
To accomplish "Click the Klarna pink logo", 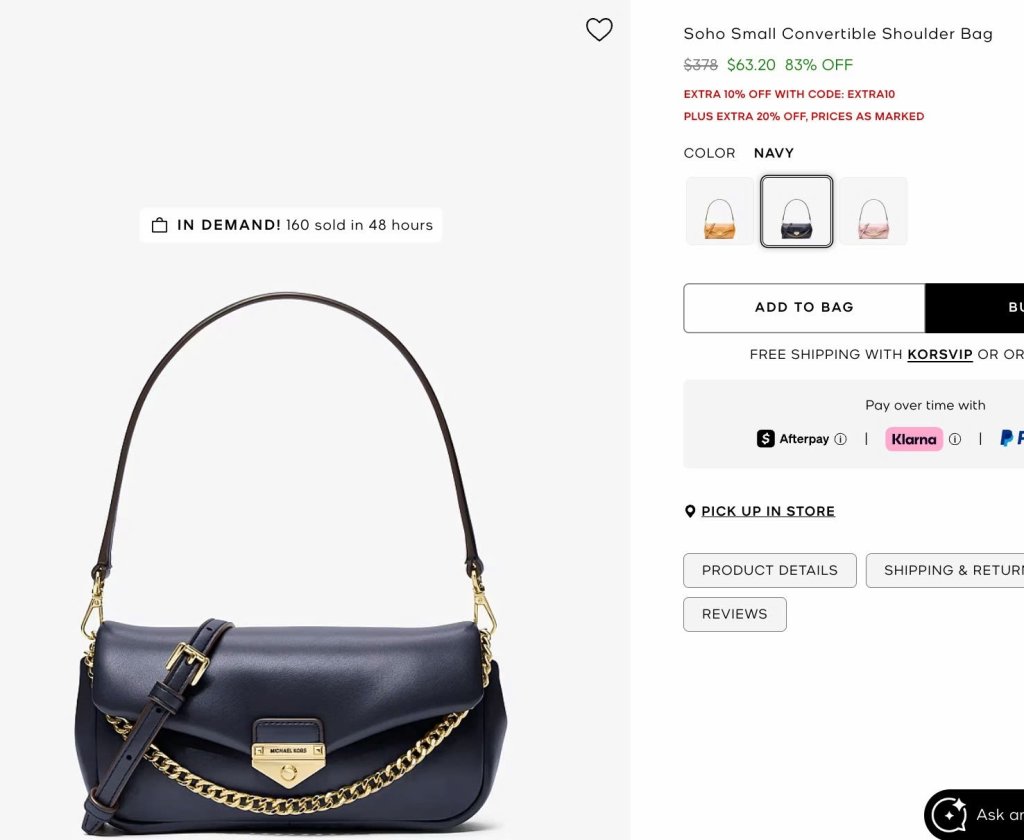I will [914, 439].
